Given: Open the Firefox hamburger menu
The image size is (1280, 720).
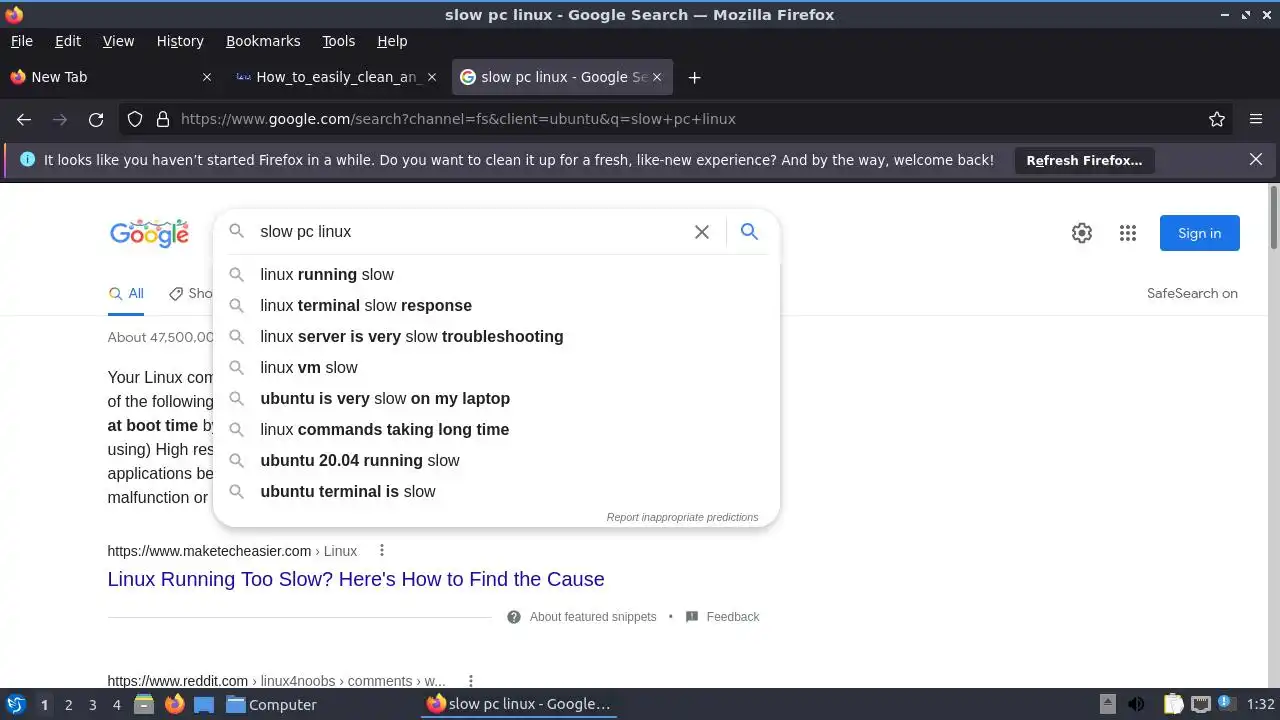Looking at the screenshot, I should [x=1256, y=119].
